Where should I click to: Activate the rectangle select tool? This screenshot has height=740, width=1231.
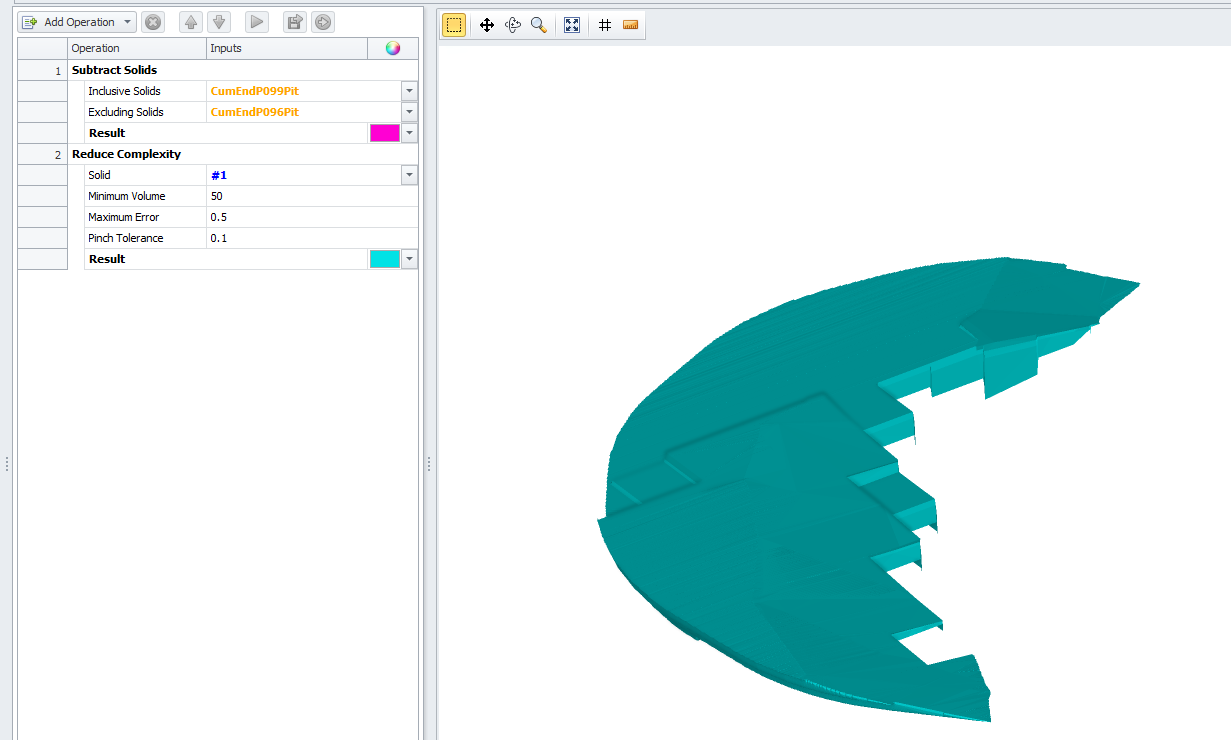coord(454,25)
